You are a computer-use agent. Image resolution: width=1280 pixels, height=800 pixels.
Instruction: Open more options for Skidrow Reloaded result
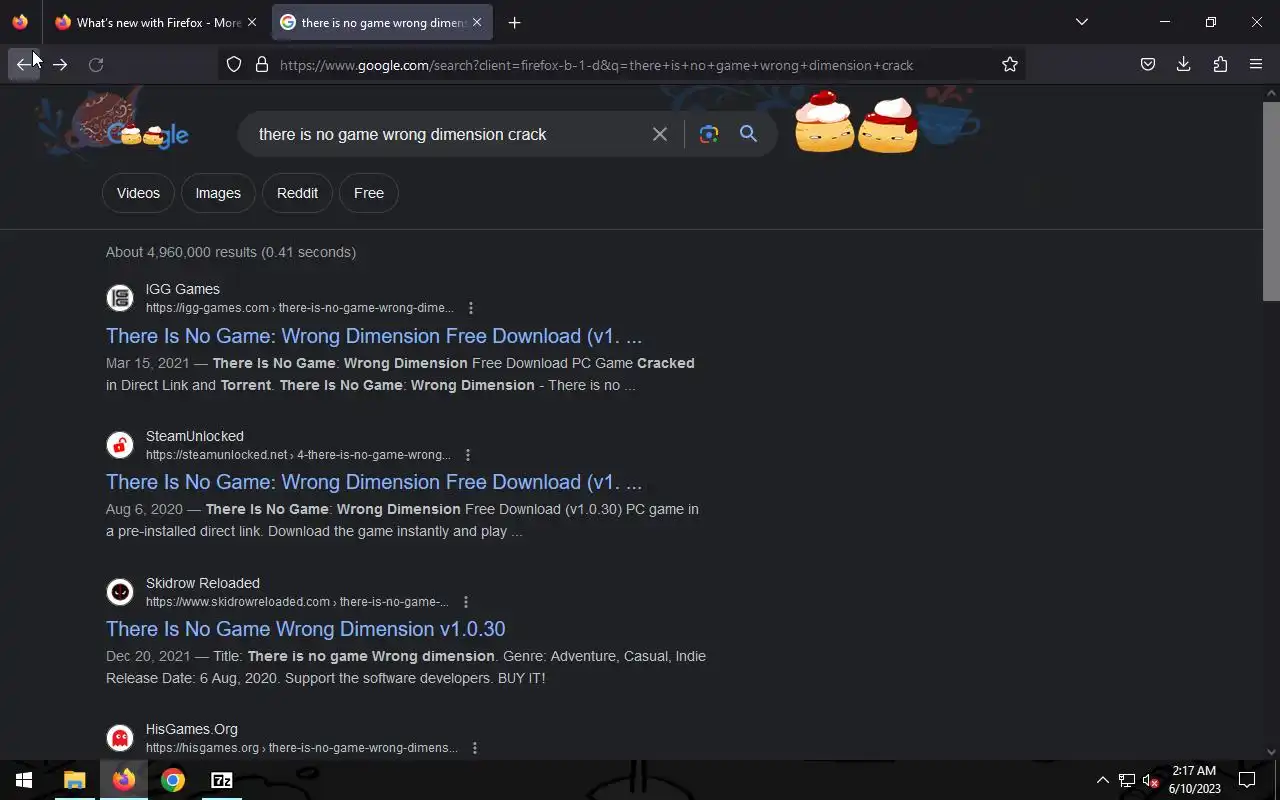point(465,602)
